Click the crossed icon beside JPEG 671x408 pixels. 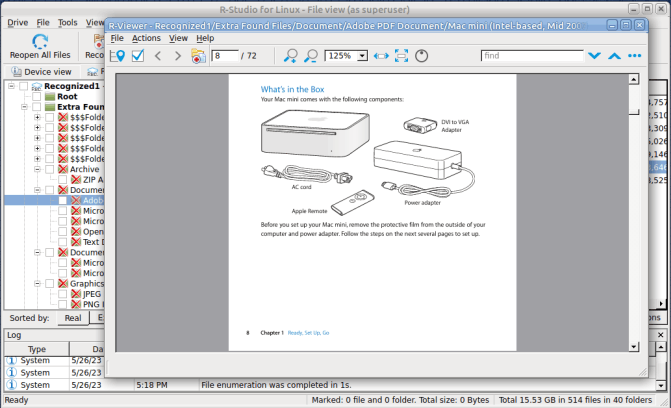tap(76, 294)
